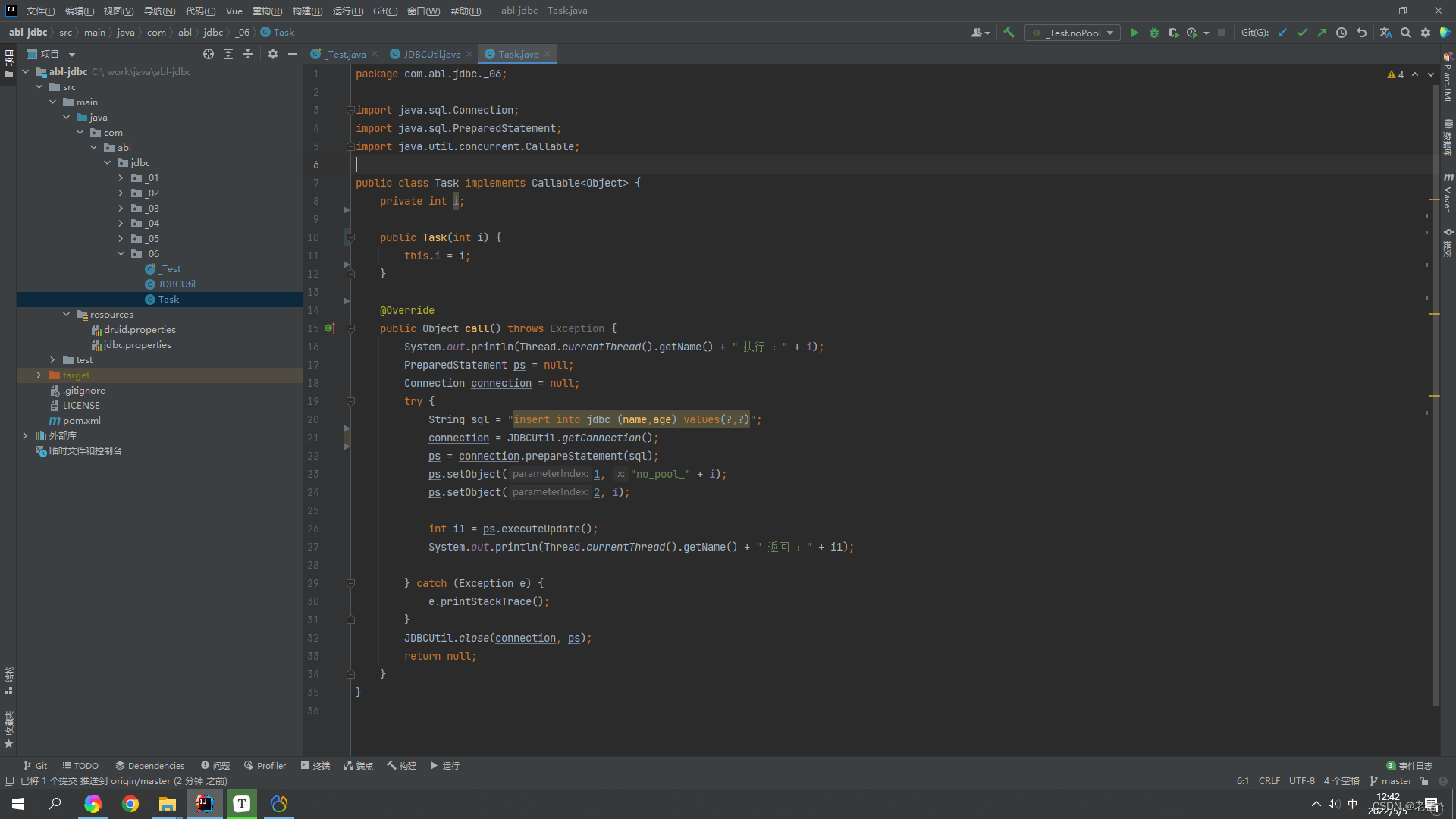Fold the call method at line 15
The image size is (1456, 819).
point(350,328)
